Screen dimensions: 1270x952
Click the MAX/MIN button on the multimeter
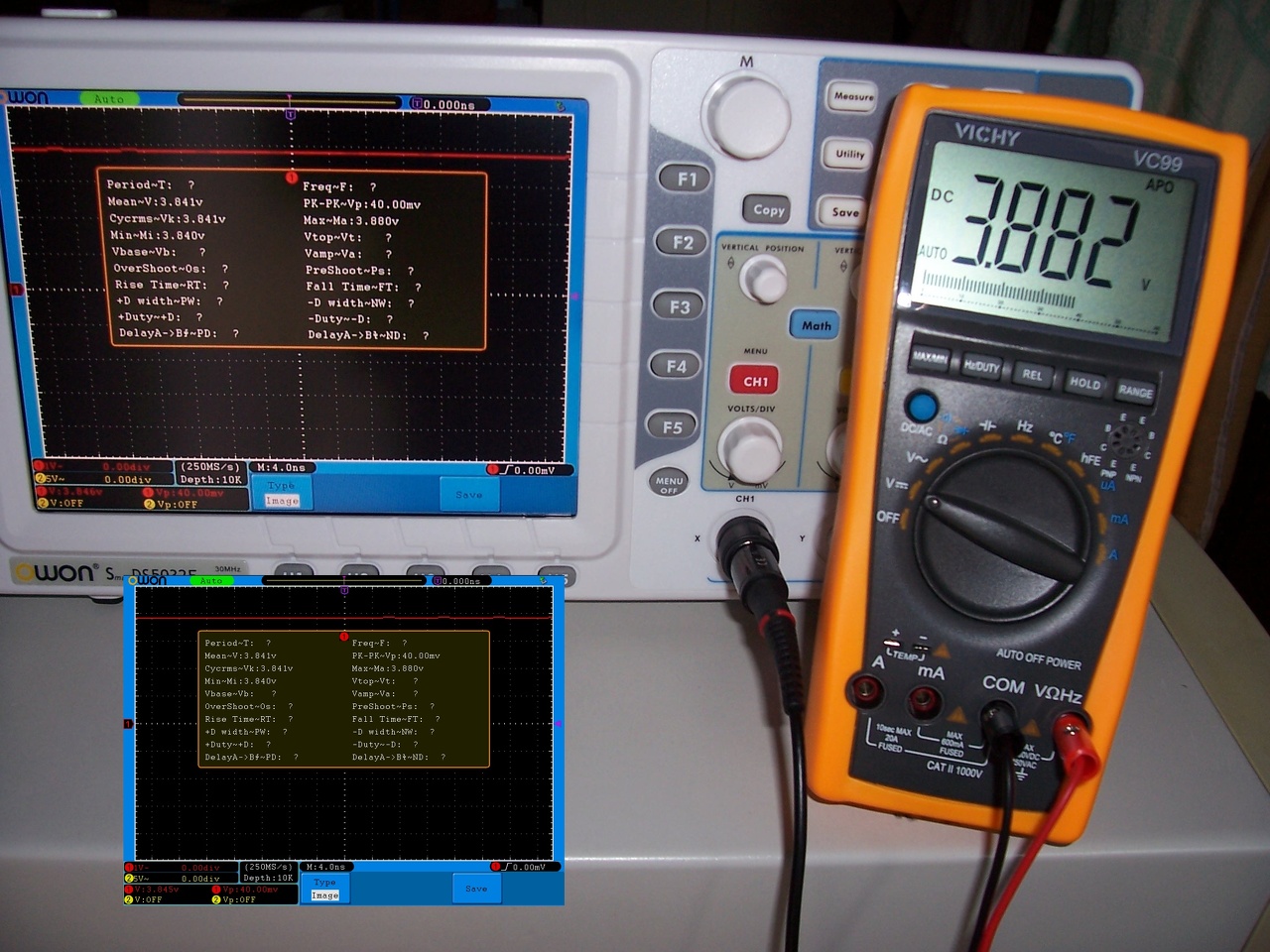[x=930, y=358]
